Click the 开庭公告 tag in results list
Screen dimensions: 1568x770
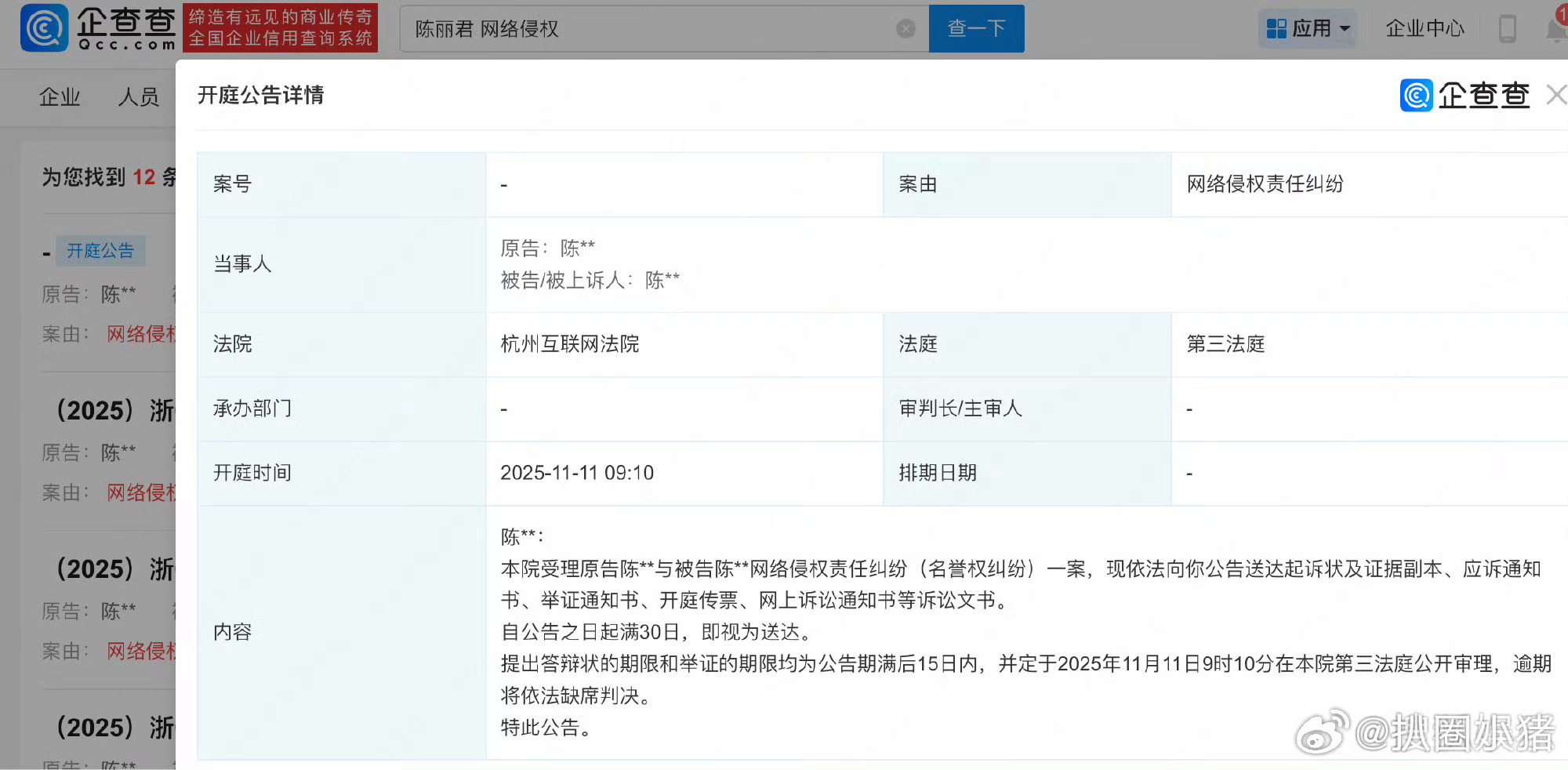point(100,251)
